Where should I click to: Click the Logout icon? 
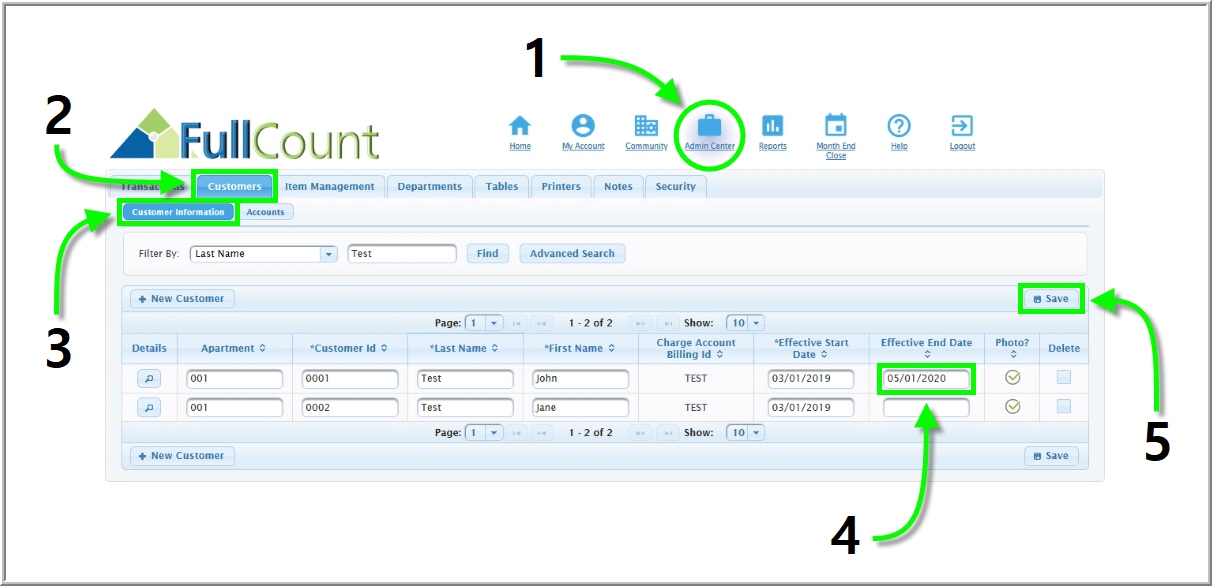pyautogui.click(x=962, y=126)
